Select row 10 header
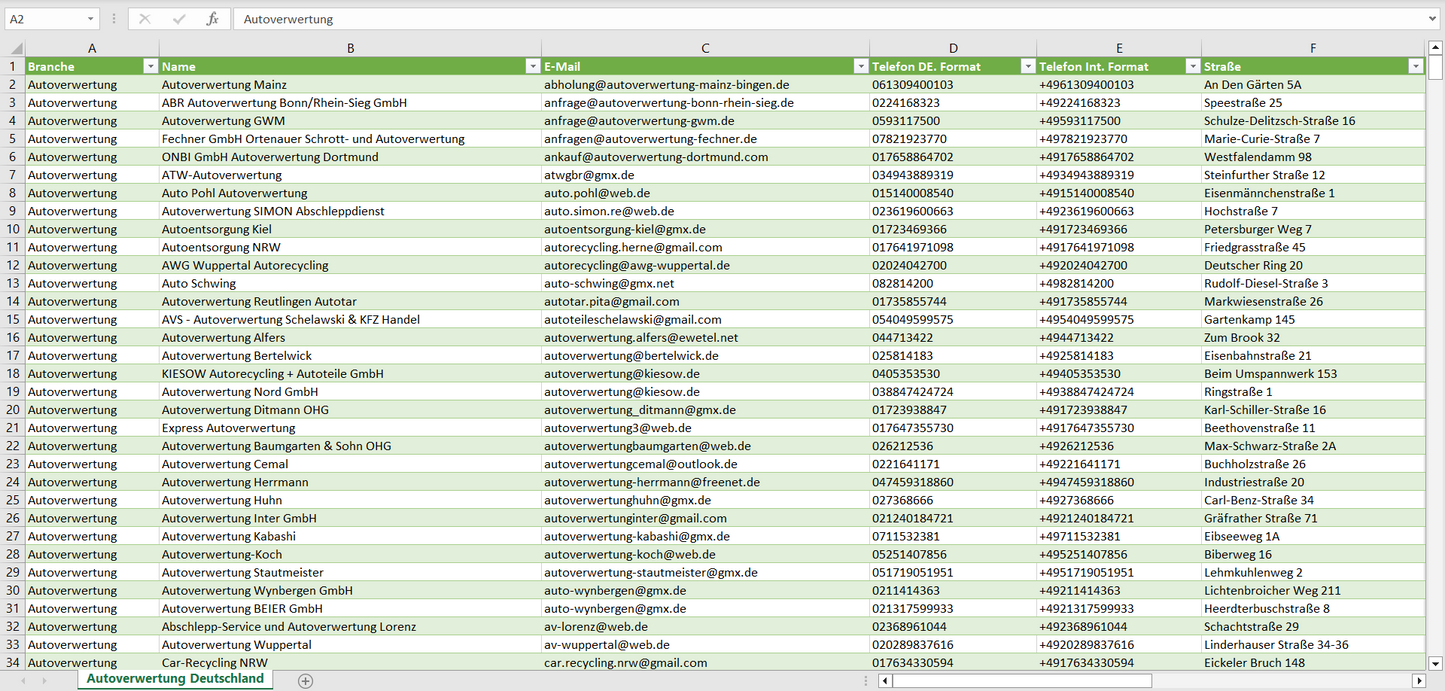Image resolution: width=1445 pixels, height=691 pixels. pyautogui.click(x=13, y=229)
